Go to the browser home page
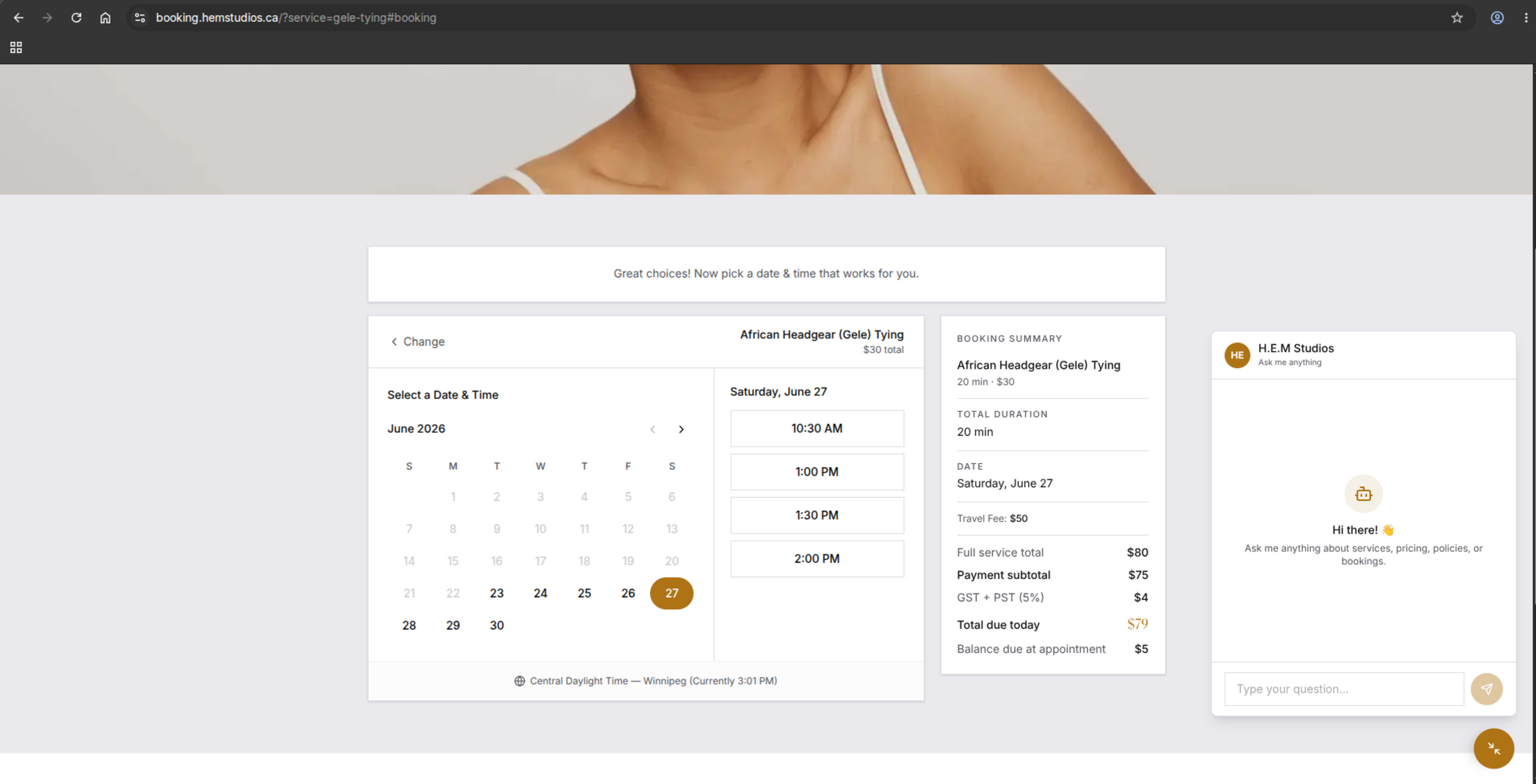This screenshot has height=784, width=1536. tap(105, 18)
